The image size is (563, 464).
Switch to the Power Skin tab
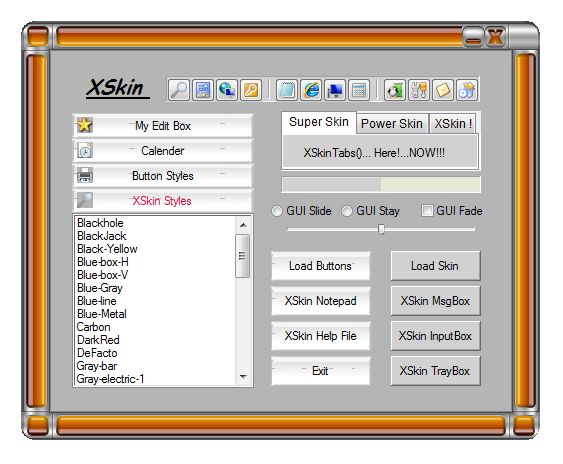pos(392,124)
